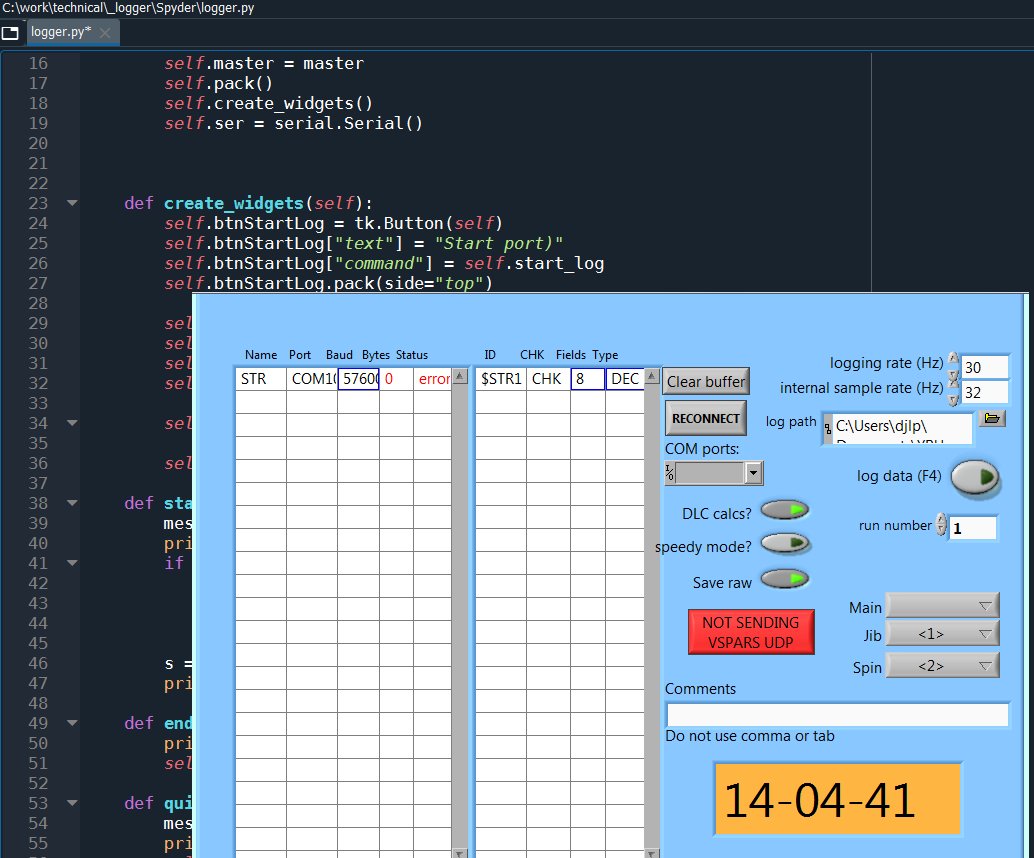The height and width of the screenshot is (858, 1034).
Task: Collapse the create_widgets fold arrow at line 23
Action: click(73, 203)
